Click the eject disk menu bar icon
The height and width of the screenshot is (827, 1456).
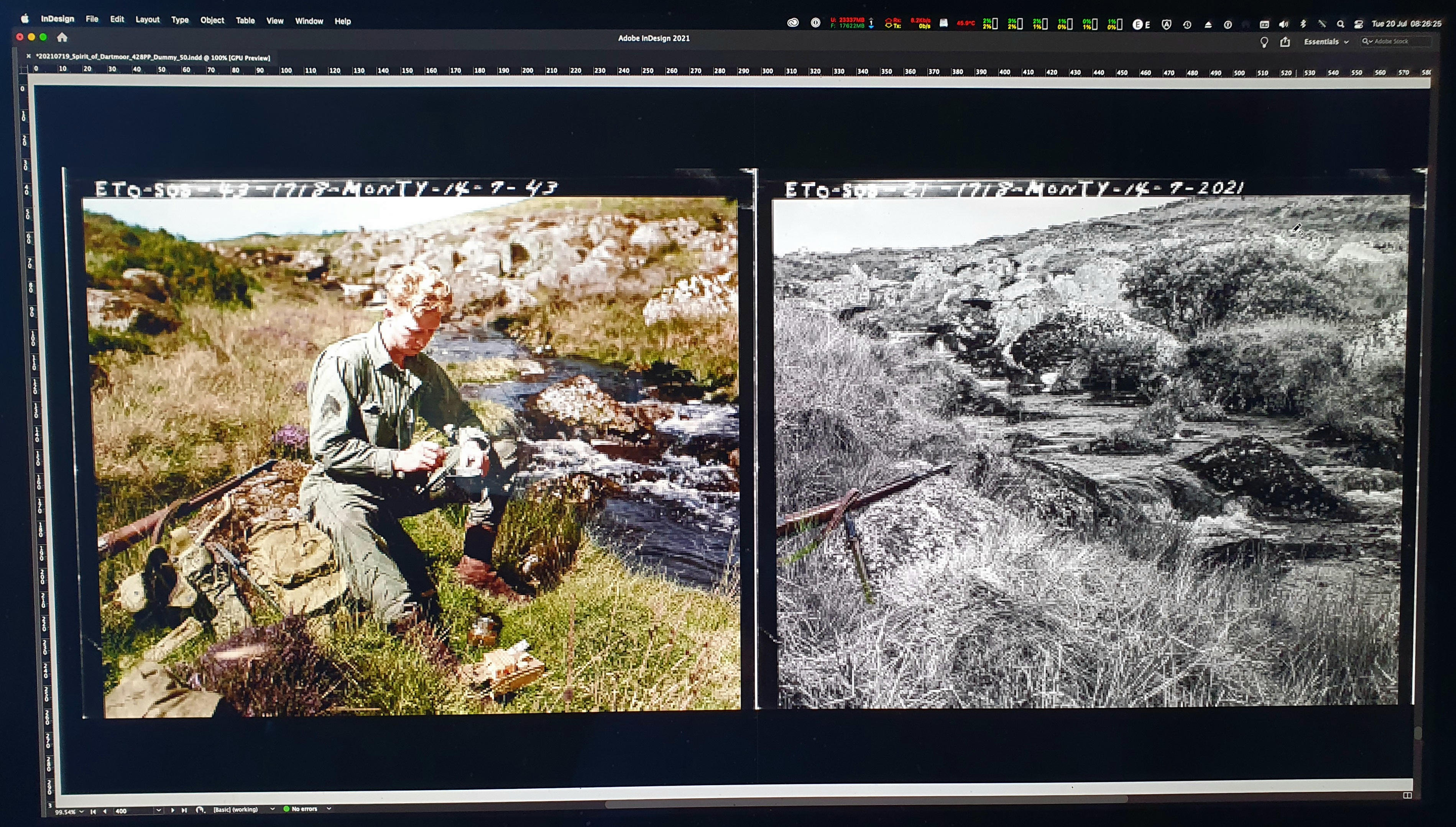pyautogui.click(x=1208, y=25)
